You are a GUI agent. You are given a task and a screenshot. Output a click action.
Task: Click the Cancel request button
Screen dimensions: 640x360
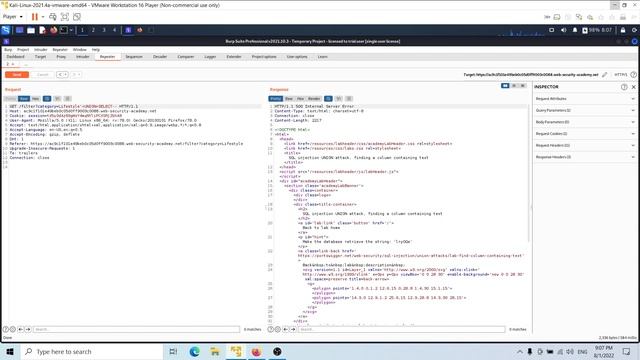42,75
